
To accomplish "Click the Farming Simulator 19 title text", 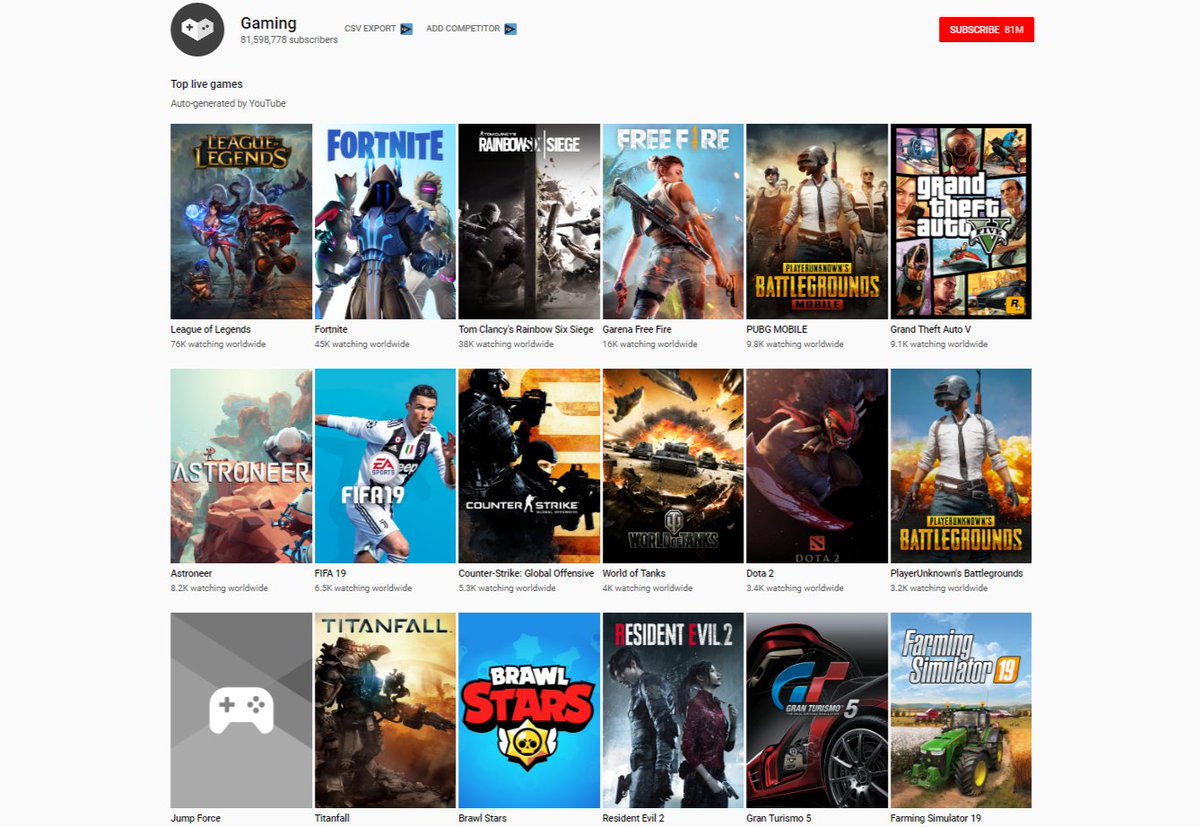I will pos(936,818).
